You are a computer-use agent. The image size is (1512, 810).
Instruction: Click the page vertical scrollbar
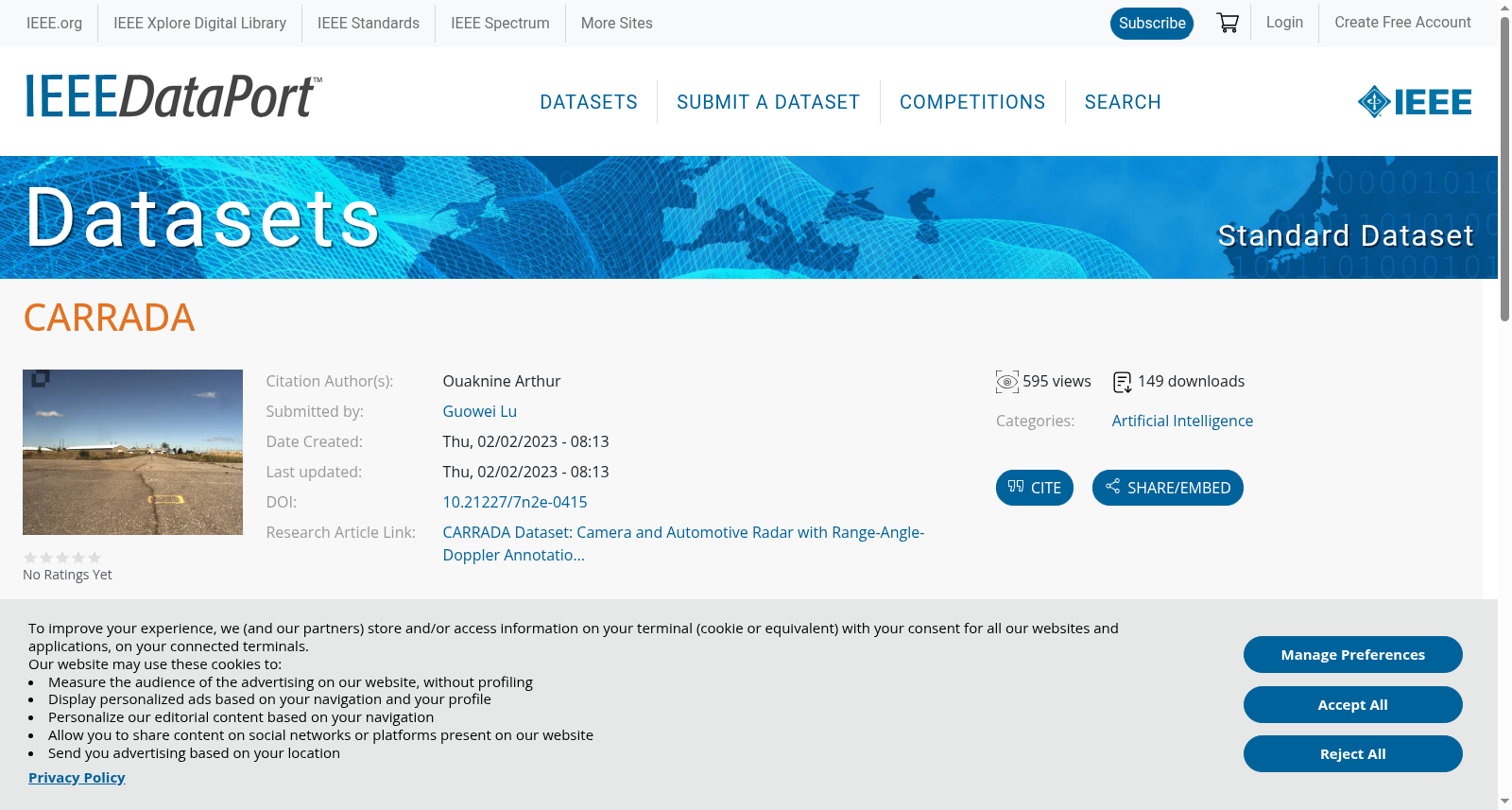(1504, 170)
